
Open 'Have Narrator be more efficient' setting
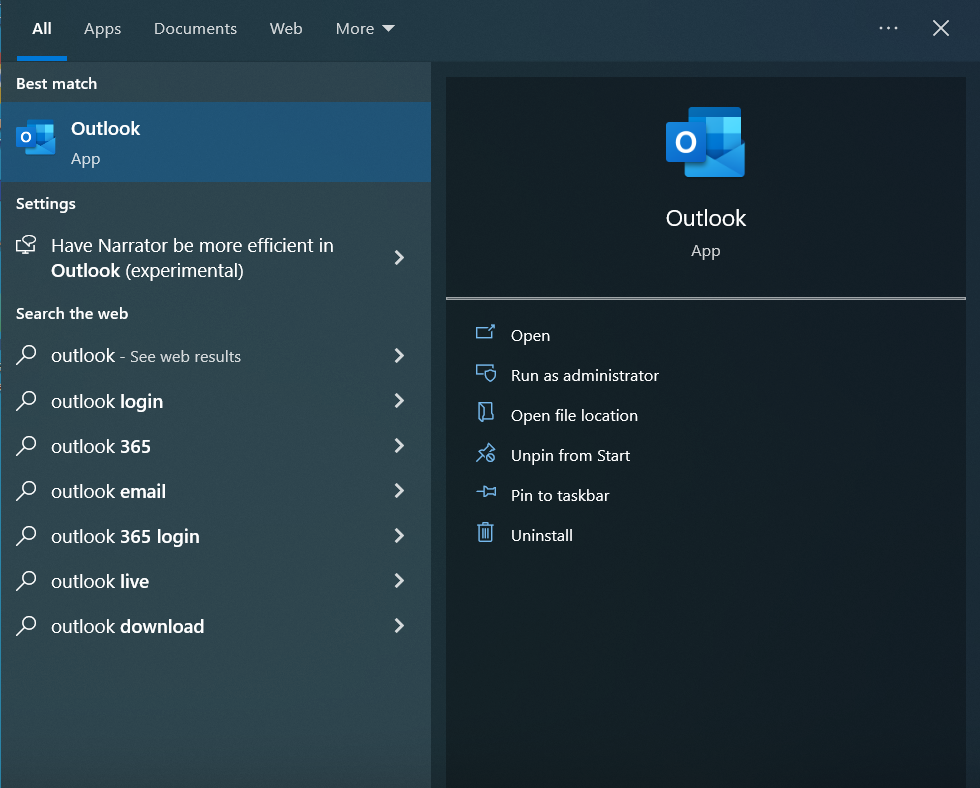click(216, 257)
